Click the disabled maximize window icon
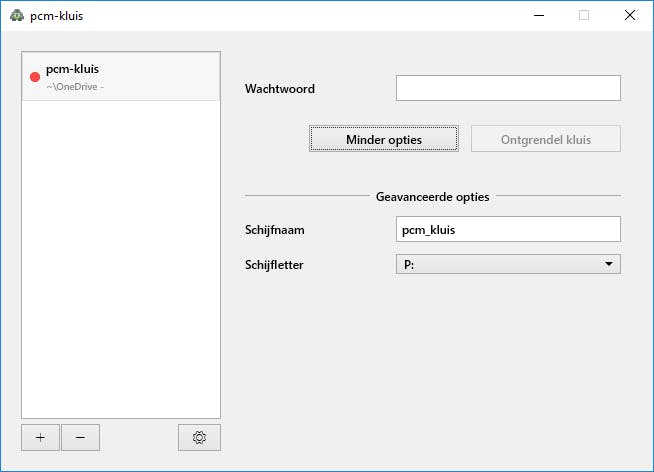654x472 pixels. click(x=584, y=15)
